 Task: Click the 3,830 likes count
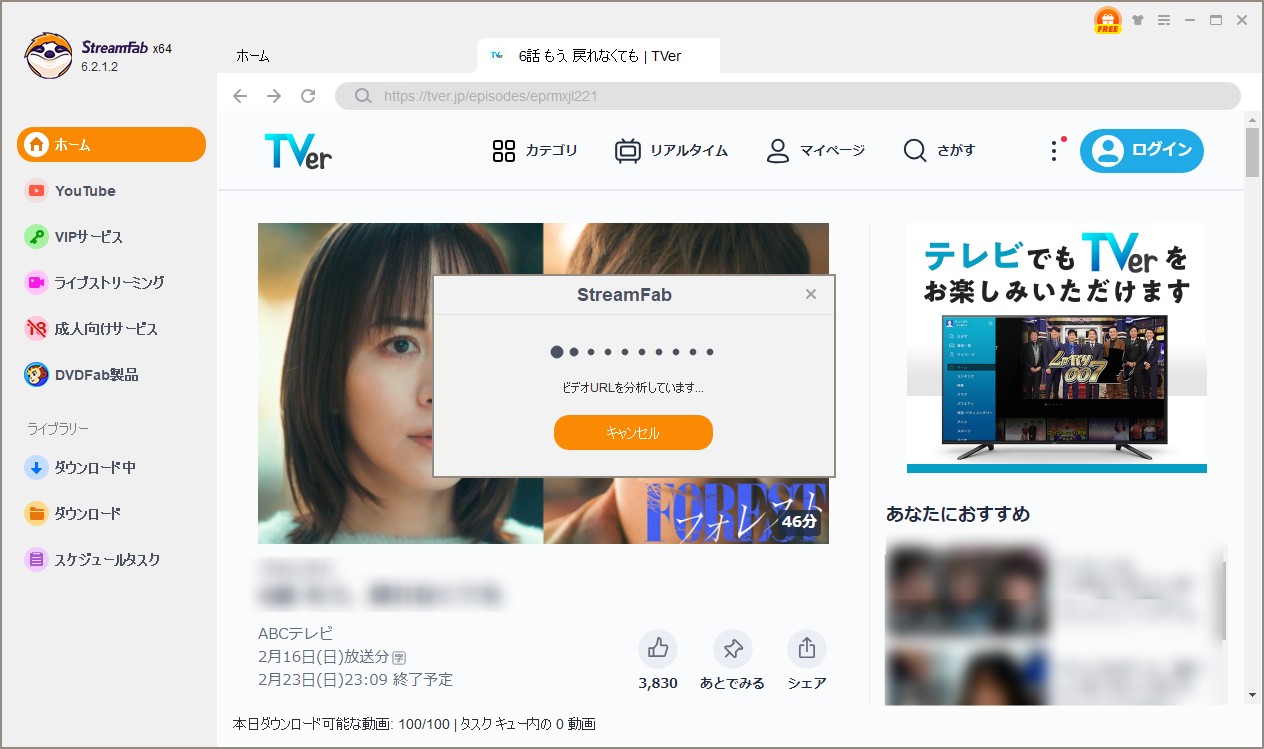tap(658, 683)
